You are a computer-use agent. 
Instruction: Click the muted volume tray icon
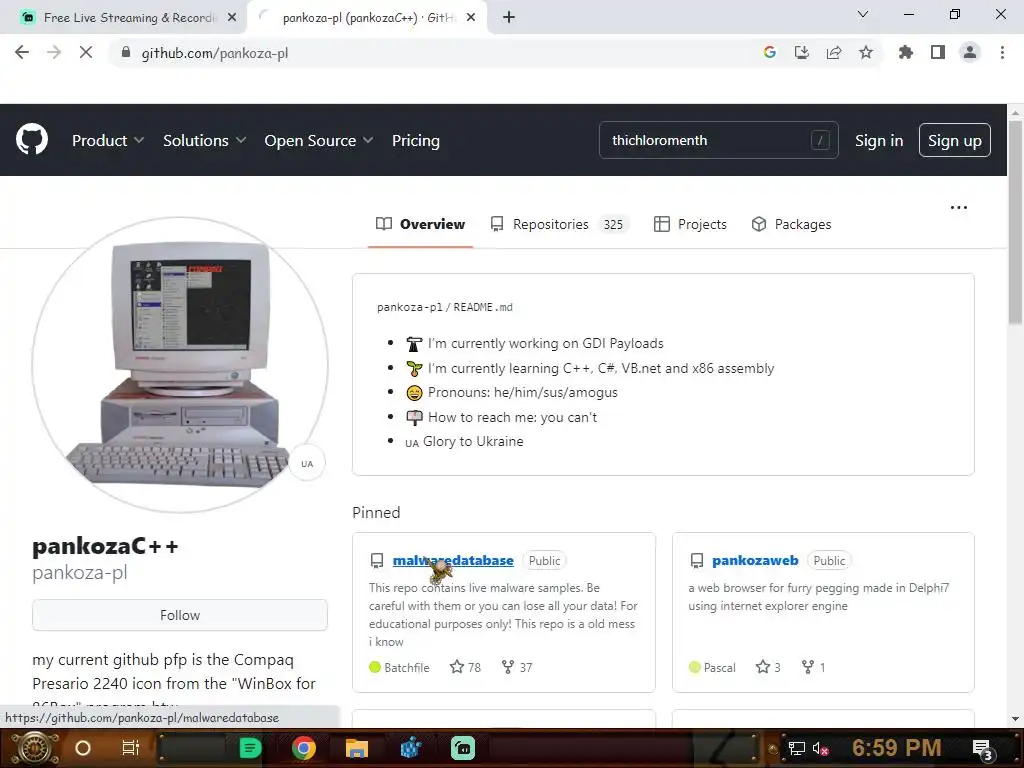point(821,748)
